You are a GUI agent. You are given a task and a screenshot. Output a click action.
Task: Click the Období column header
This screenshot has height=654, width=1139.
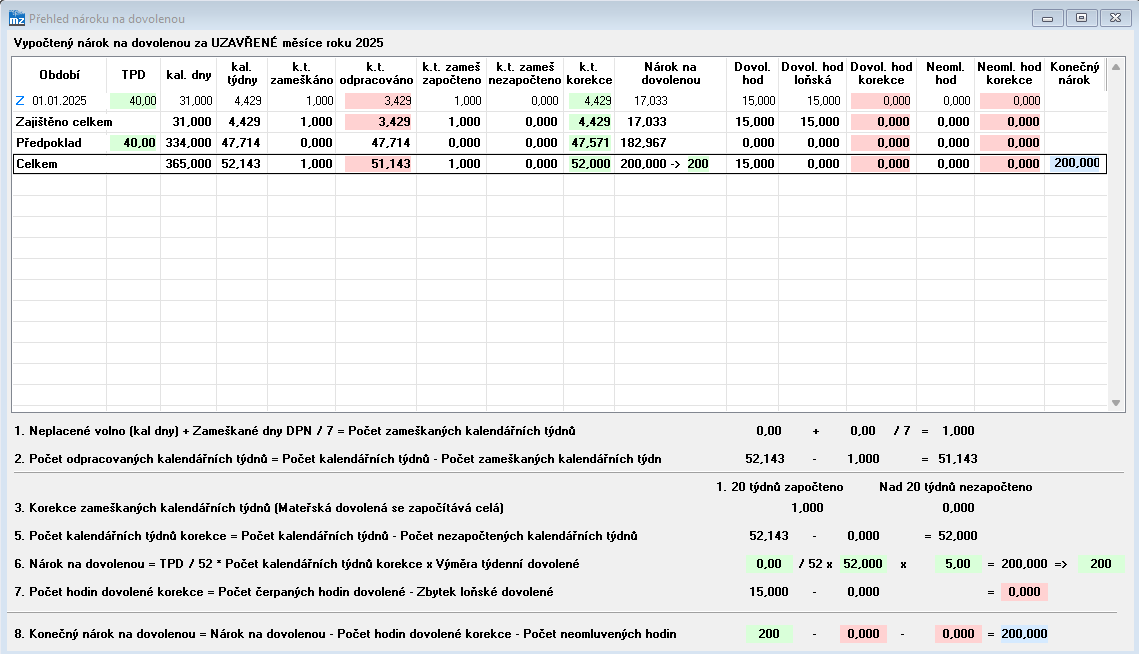coord(59,74)
